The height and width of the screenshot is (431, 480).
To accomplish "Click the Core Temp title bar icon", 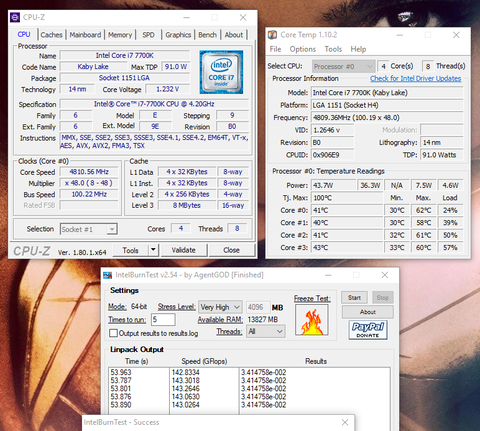I will click(272, 35).
